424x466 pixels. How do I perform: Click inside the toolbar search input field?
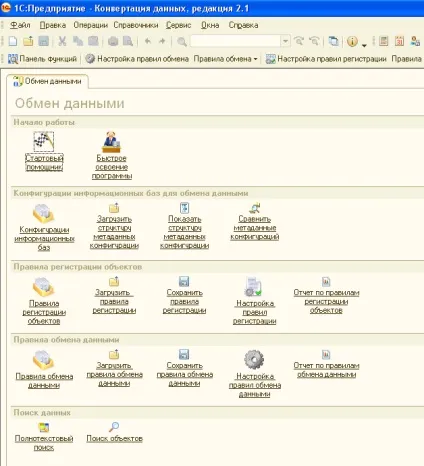[236, 41]
